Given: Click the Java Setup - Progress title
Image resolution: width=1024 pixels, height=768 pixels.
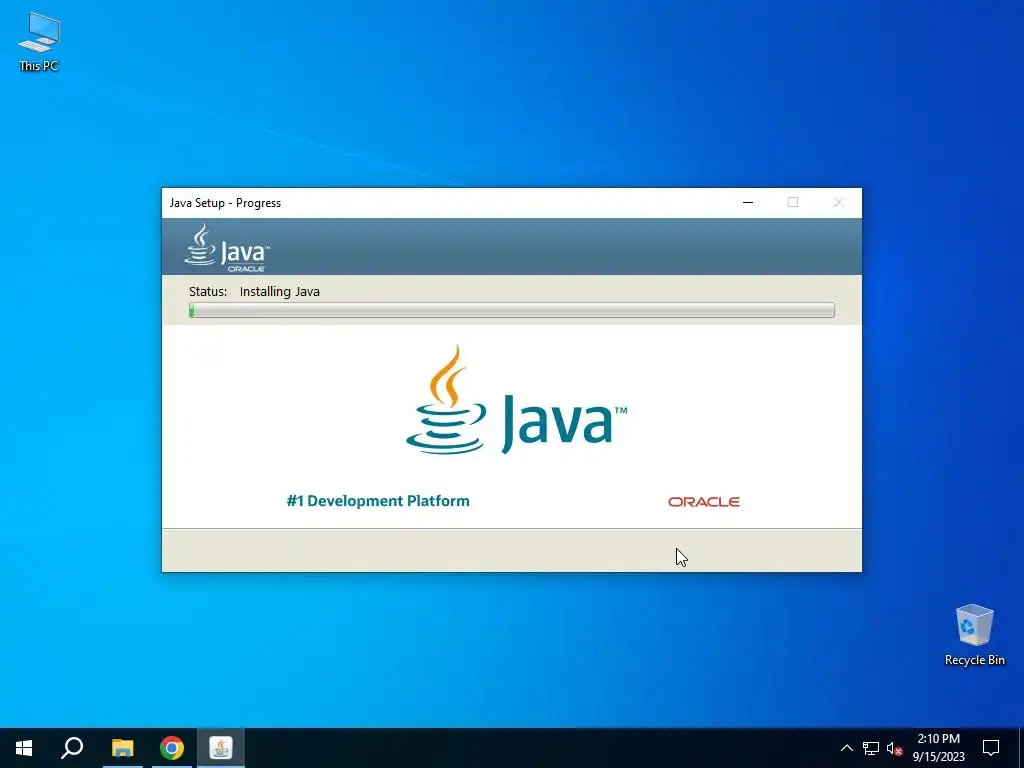Looking at the screenshot, I should point(225,202).
